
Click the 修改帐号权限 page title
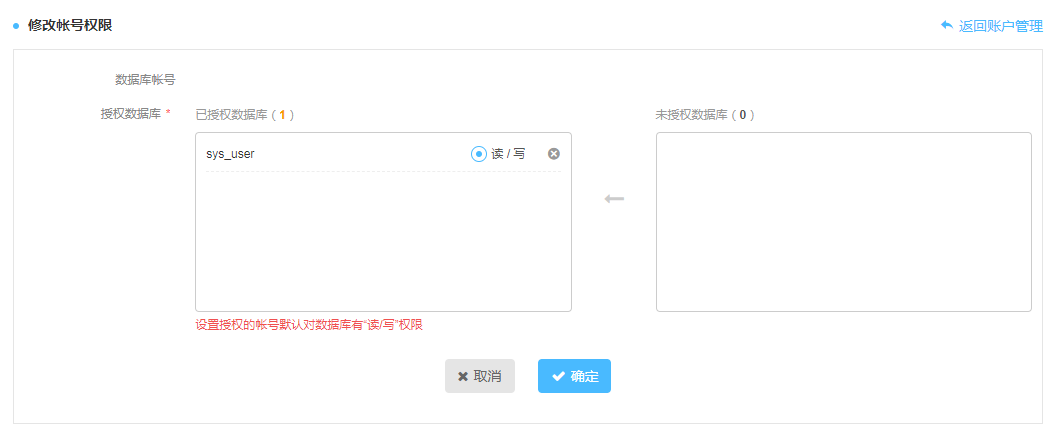70,26
